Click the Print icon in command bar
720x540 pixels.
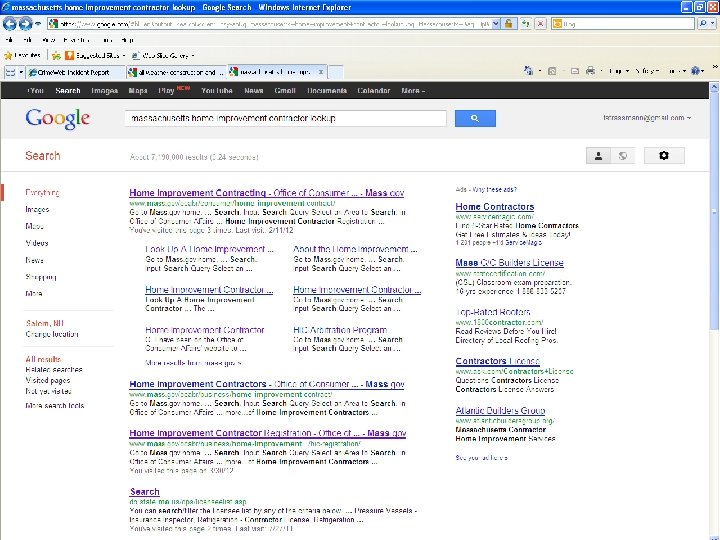591,71
